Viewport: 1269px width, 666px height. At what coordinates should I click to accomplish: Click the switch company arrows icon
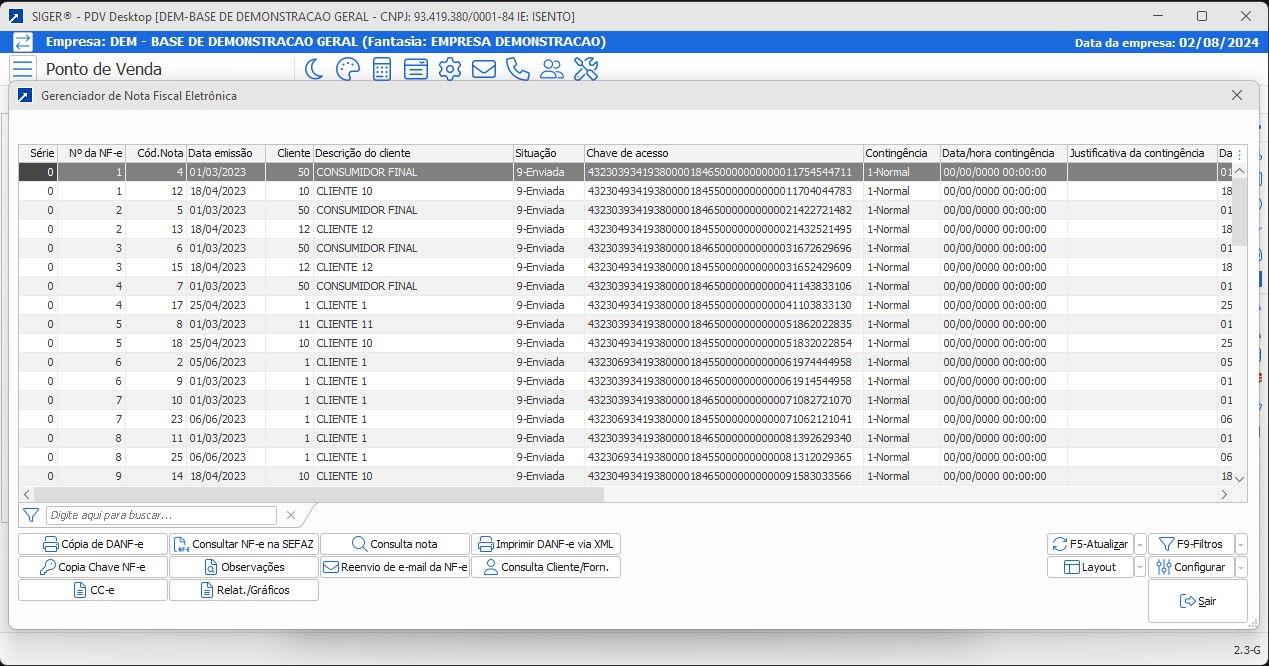(22, 42)
